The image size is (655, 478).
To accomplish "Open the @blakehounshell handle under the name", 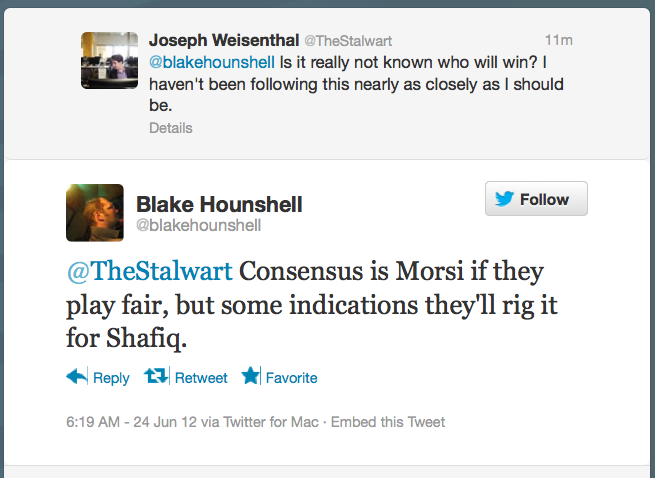I will pos(198,226).
